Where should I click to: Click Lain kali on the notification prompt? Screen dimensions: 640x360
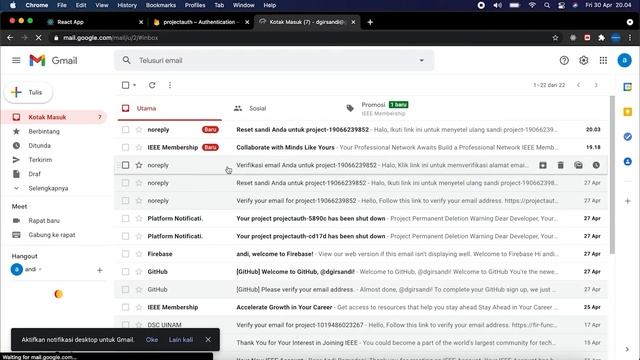click(181, 340)
